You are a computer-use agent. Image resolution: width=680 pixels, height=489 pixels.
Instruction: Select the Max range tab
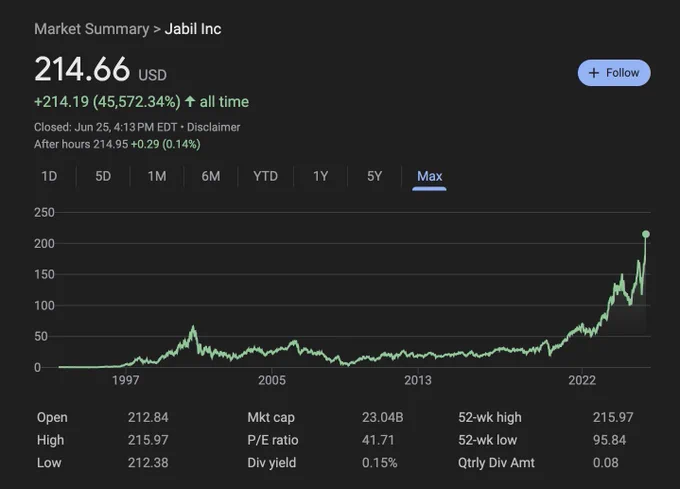point(429,176)
